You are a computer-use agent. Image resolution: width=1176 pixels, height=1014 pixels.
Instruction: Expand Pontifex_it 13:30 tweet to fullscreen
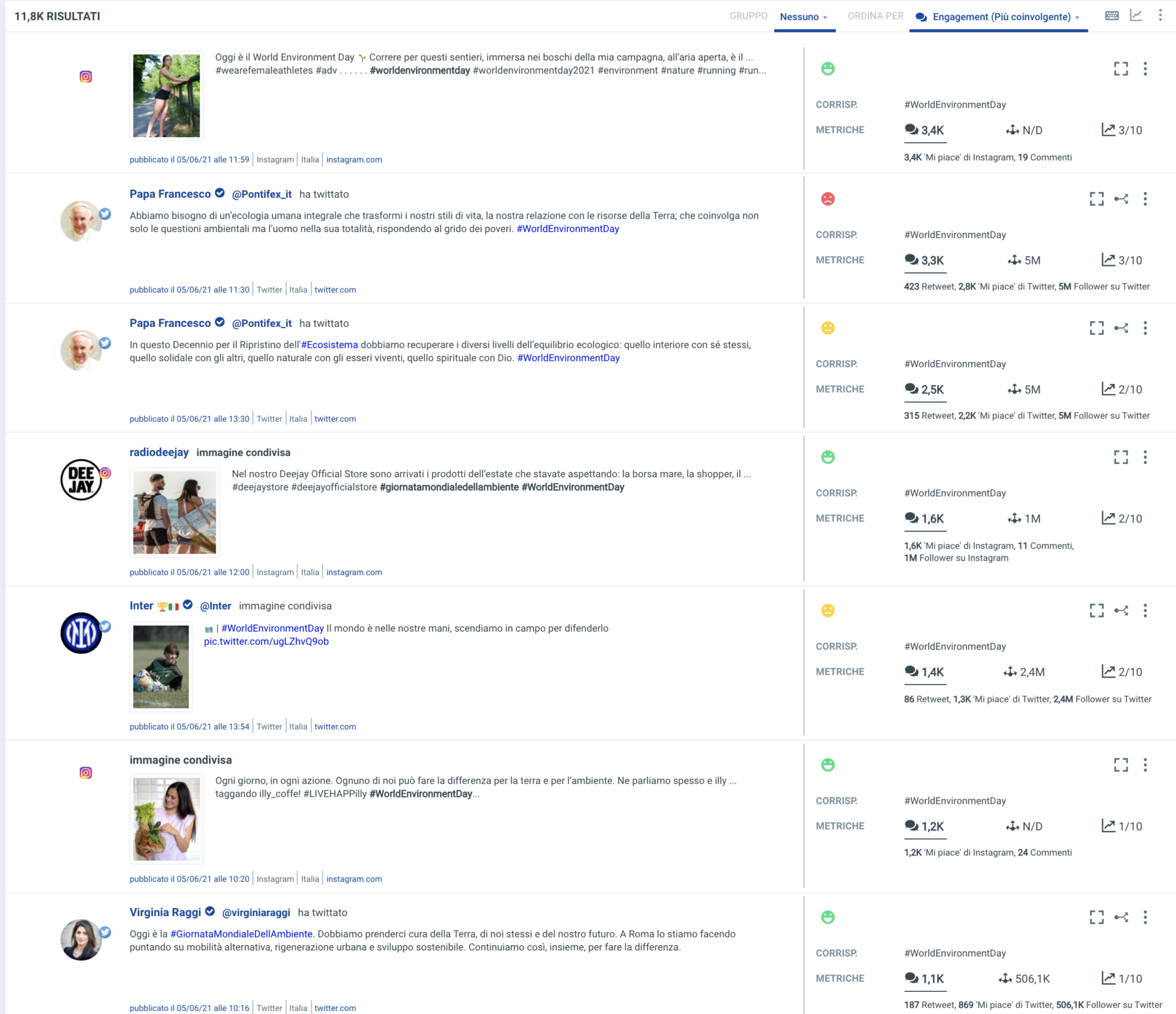[x=1097, y=328]
